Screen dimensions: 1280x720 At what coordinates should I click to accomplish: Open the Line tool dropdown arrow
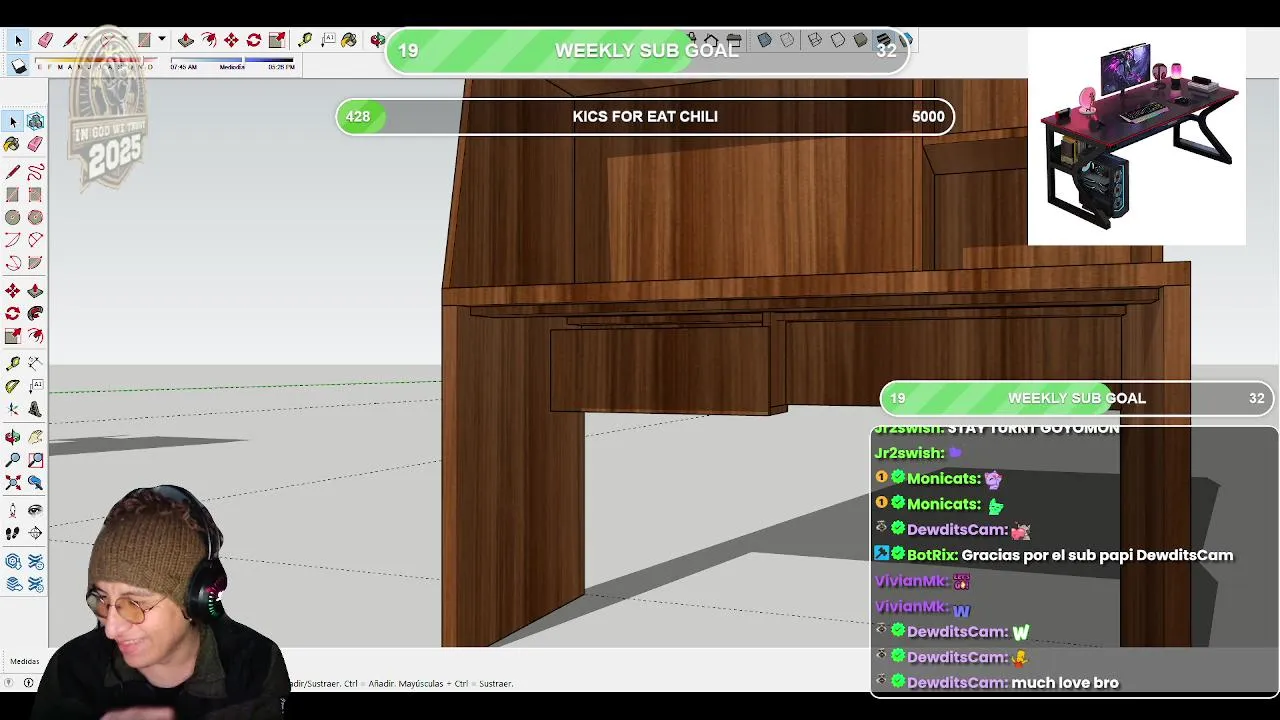click(86, 40)
